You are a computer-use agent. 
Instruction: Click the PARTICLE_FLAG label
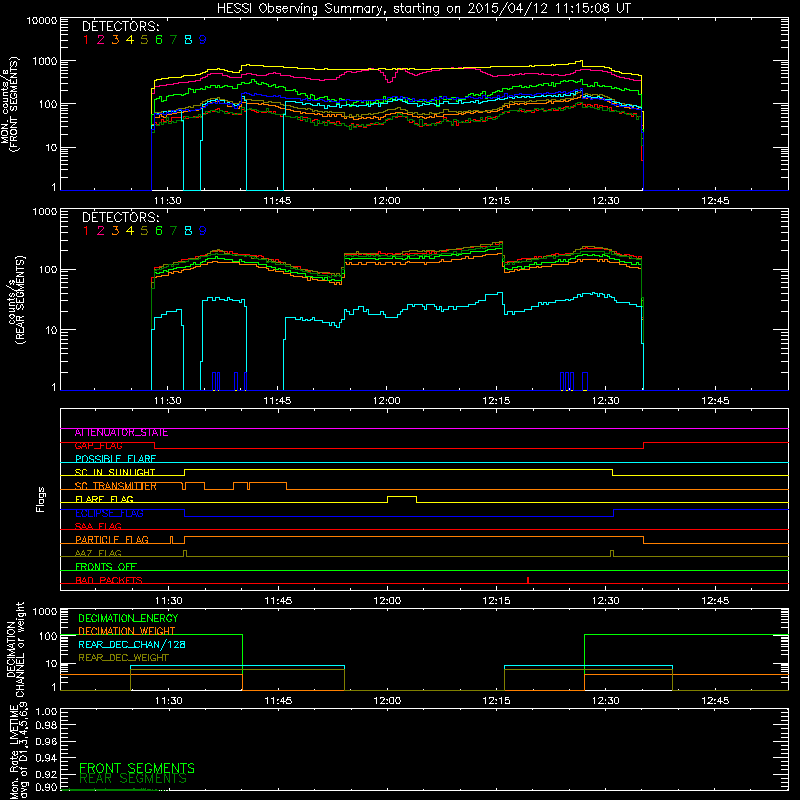112,540
